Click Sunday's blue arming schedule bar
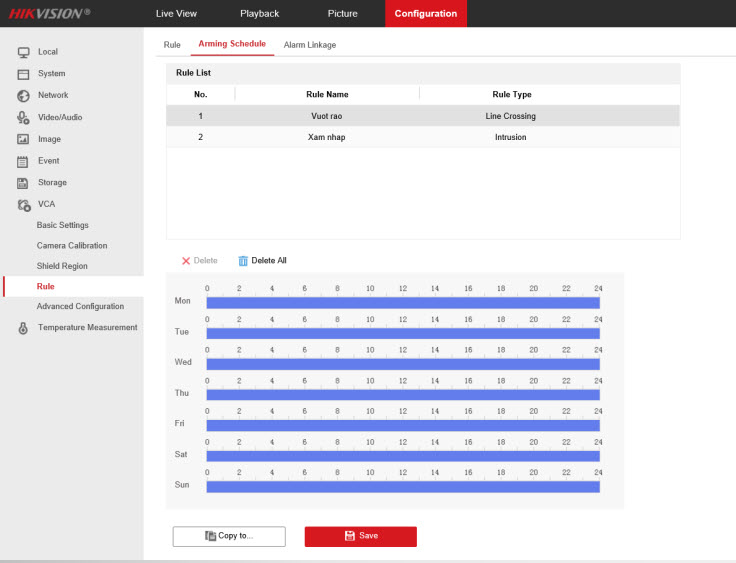This screenshot has height=563, width=736. click(402, 486)
